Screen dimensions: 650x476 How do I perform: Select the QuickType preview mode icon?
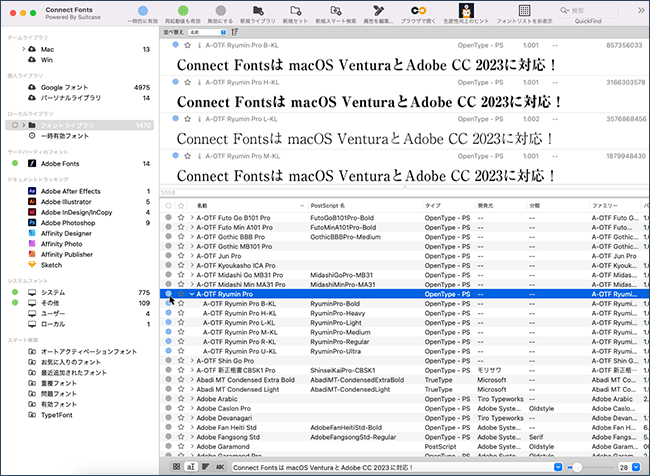point(191,467)
